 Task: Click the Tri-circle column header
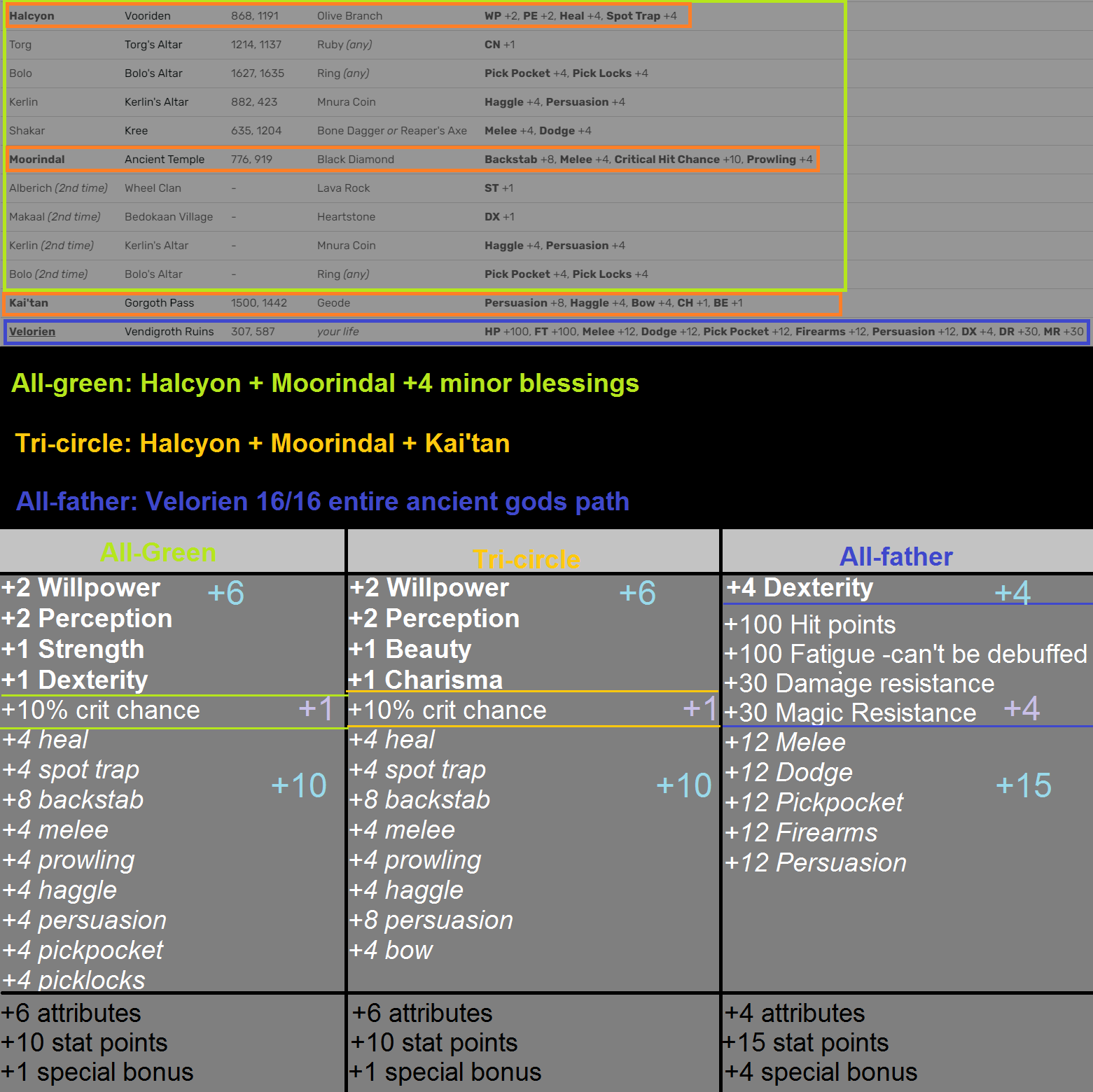[x=527, y=559]
